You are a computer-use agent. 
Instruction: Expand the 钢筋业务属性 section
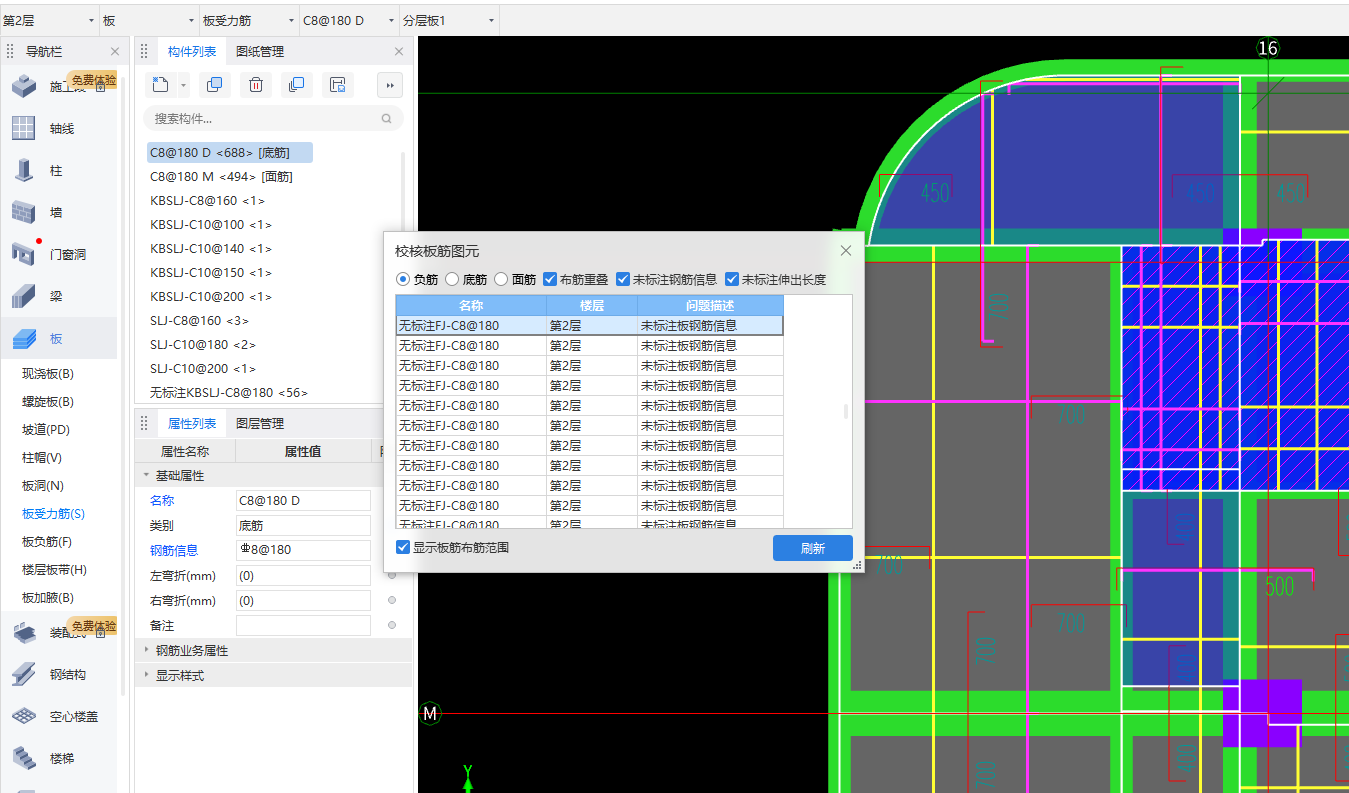point(147,650)
